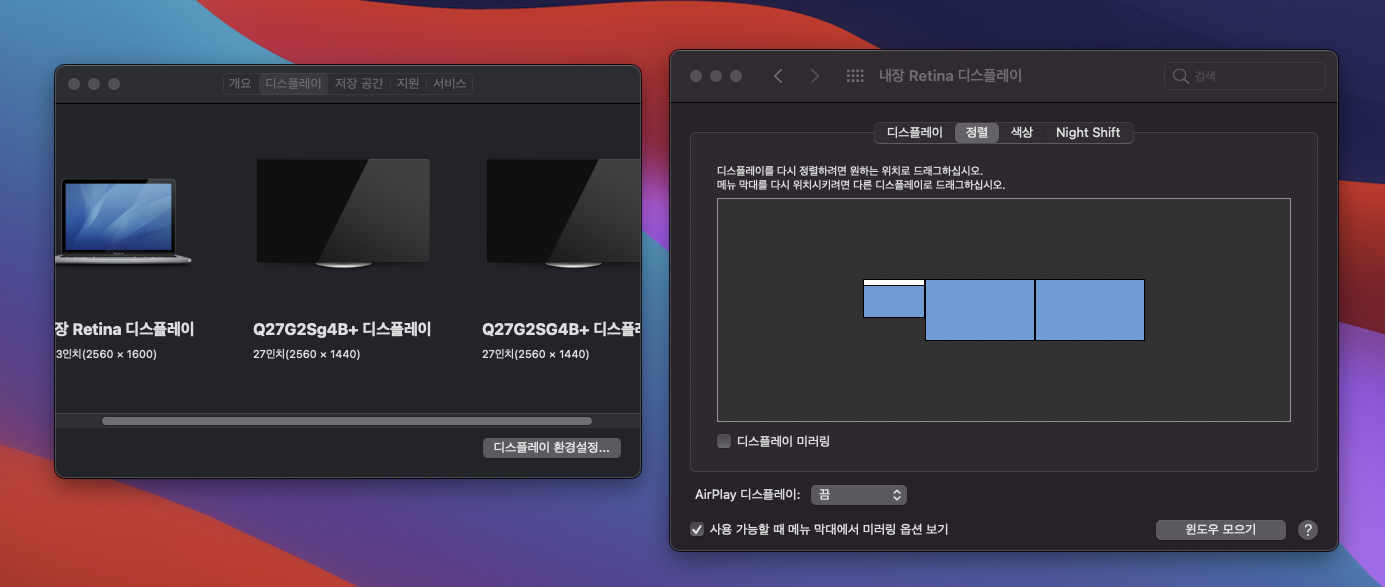The width and height of the screenshot is (1385, 587).
Task: Open help with the question mark button
Action: click(x=1307, y=530)
